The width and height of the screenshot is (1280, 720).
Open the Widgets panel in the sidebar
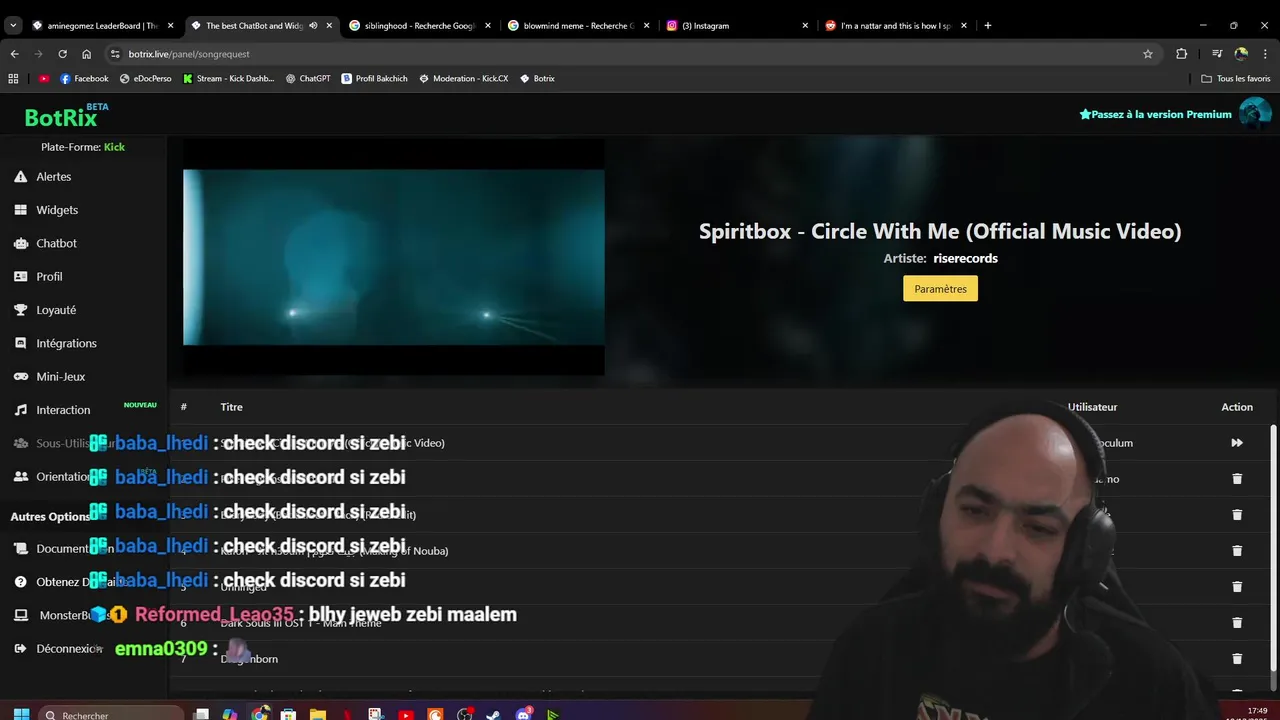click(x=56, y=210)
